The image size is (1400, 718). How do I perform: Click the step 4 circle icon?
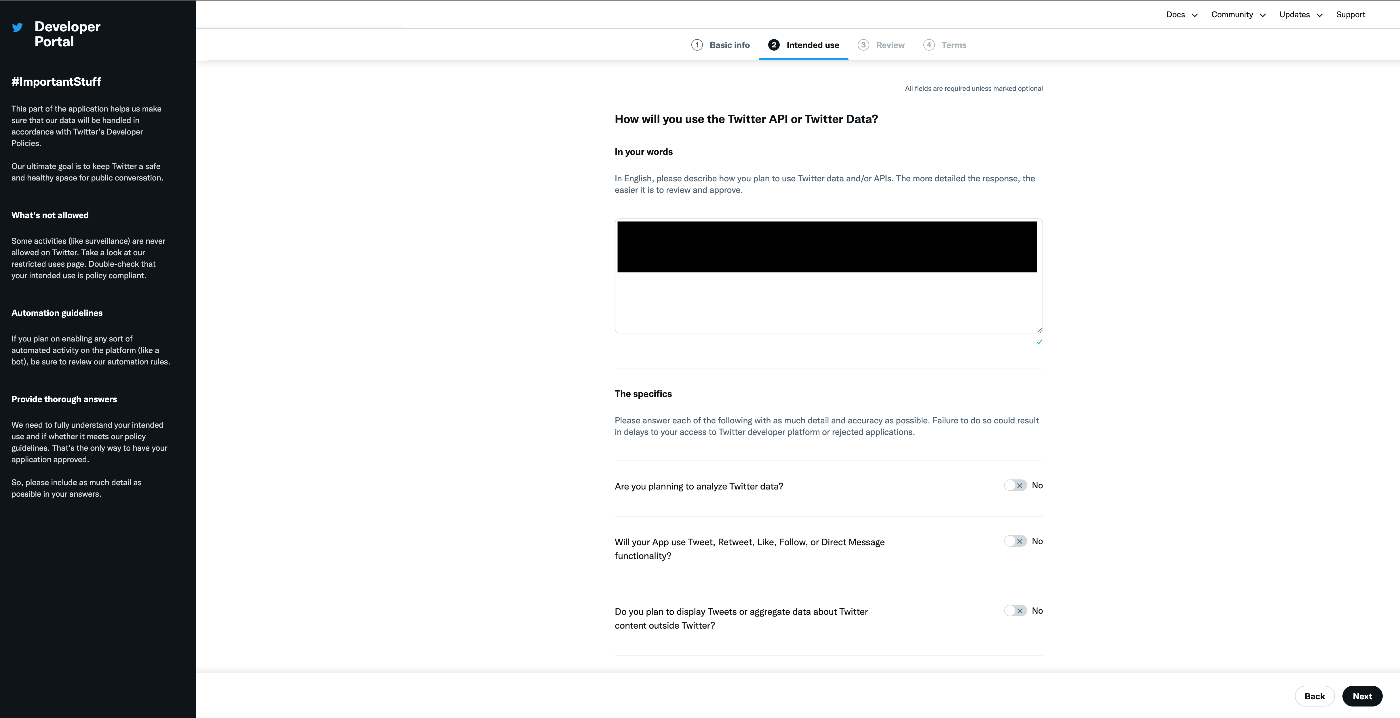tap(929, 45)
